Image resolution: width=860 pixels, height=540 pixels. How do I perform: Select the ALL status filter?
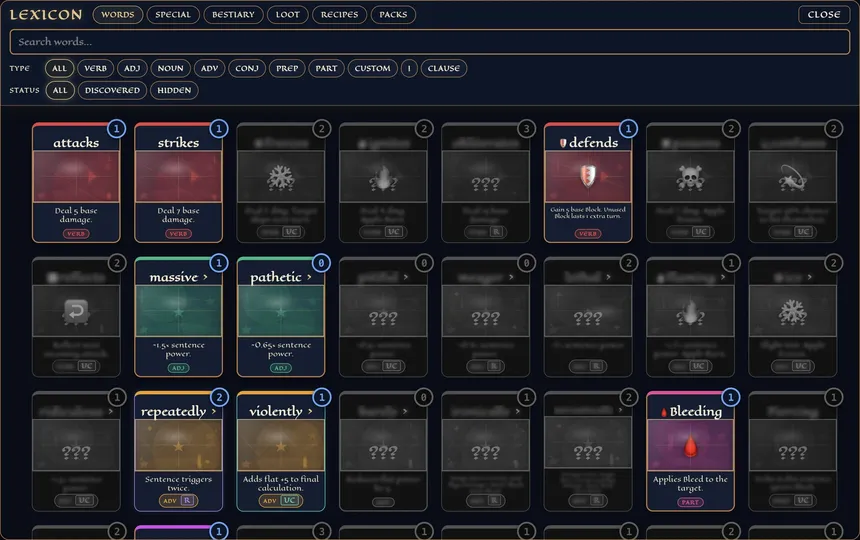coord(60,90)
